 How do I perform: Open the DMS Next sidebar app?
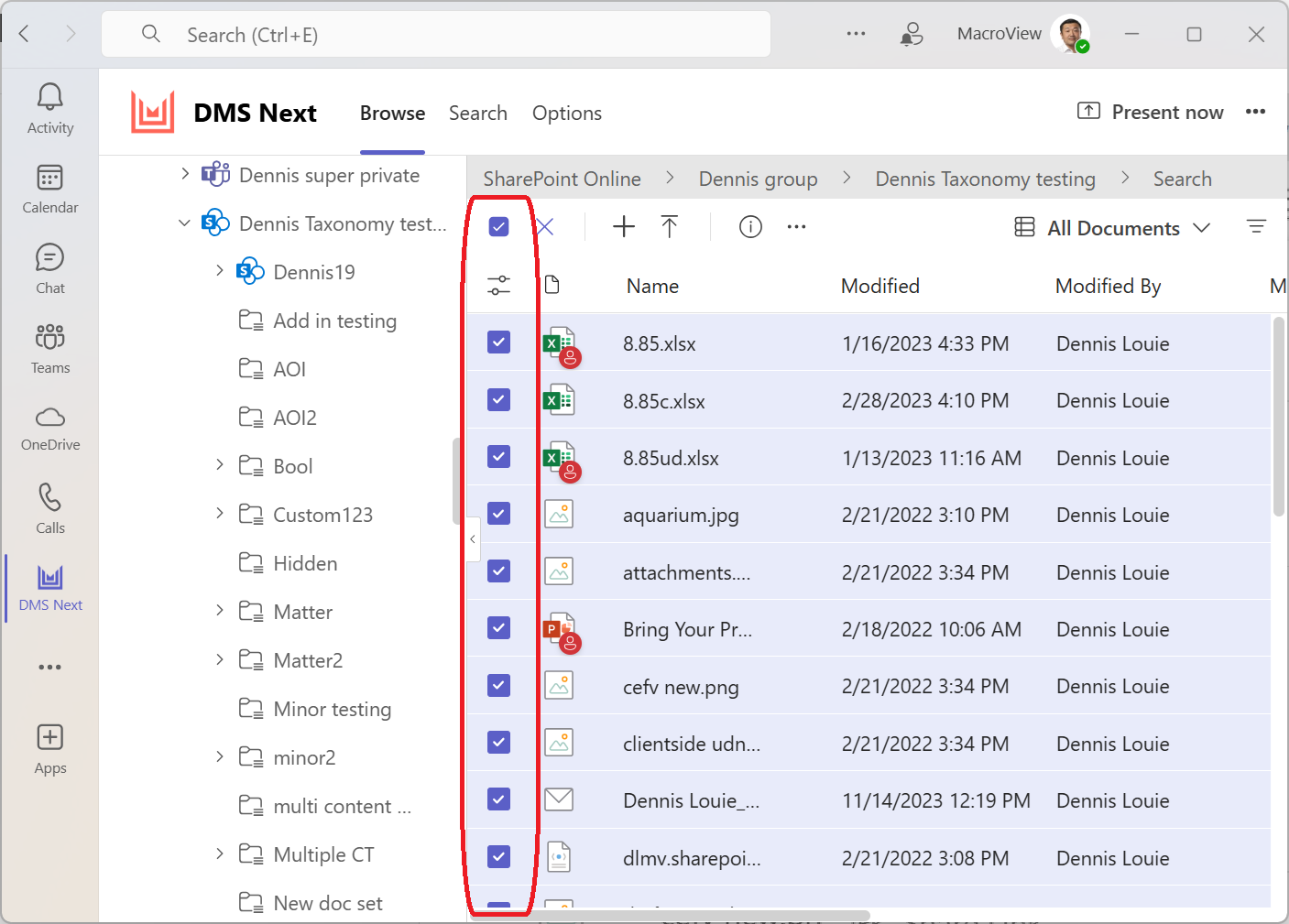pos(50,588)
